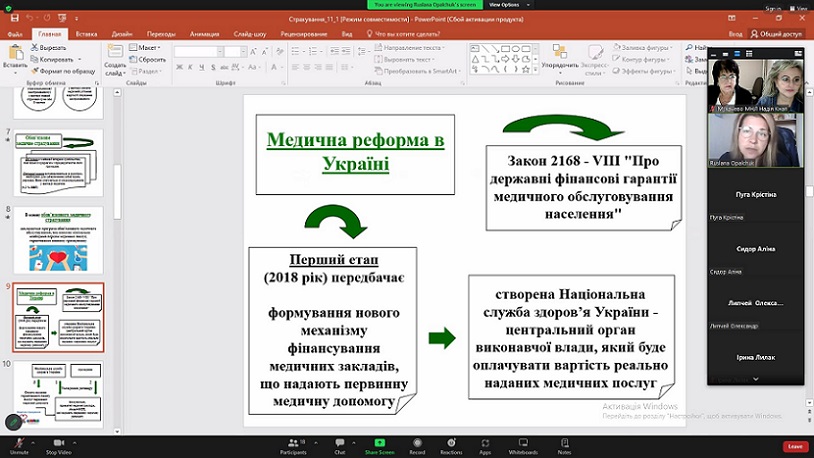
Task: Click Вход sign-in link
Action: 736,34
